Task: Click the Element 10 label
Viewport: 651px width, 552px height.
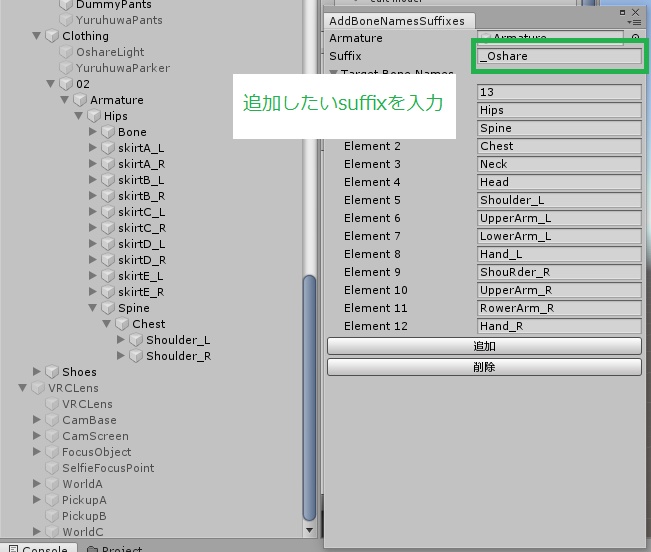Action: [x=376, y=290]
